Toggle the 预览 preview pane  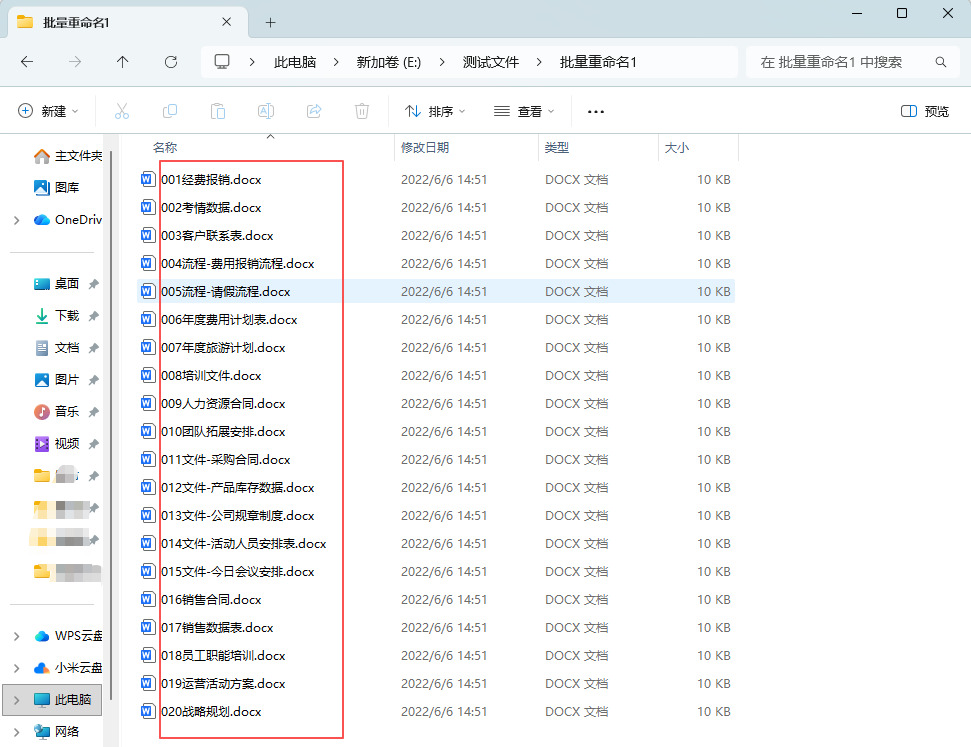tap(925, 111)
